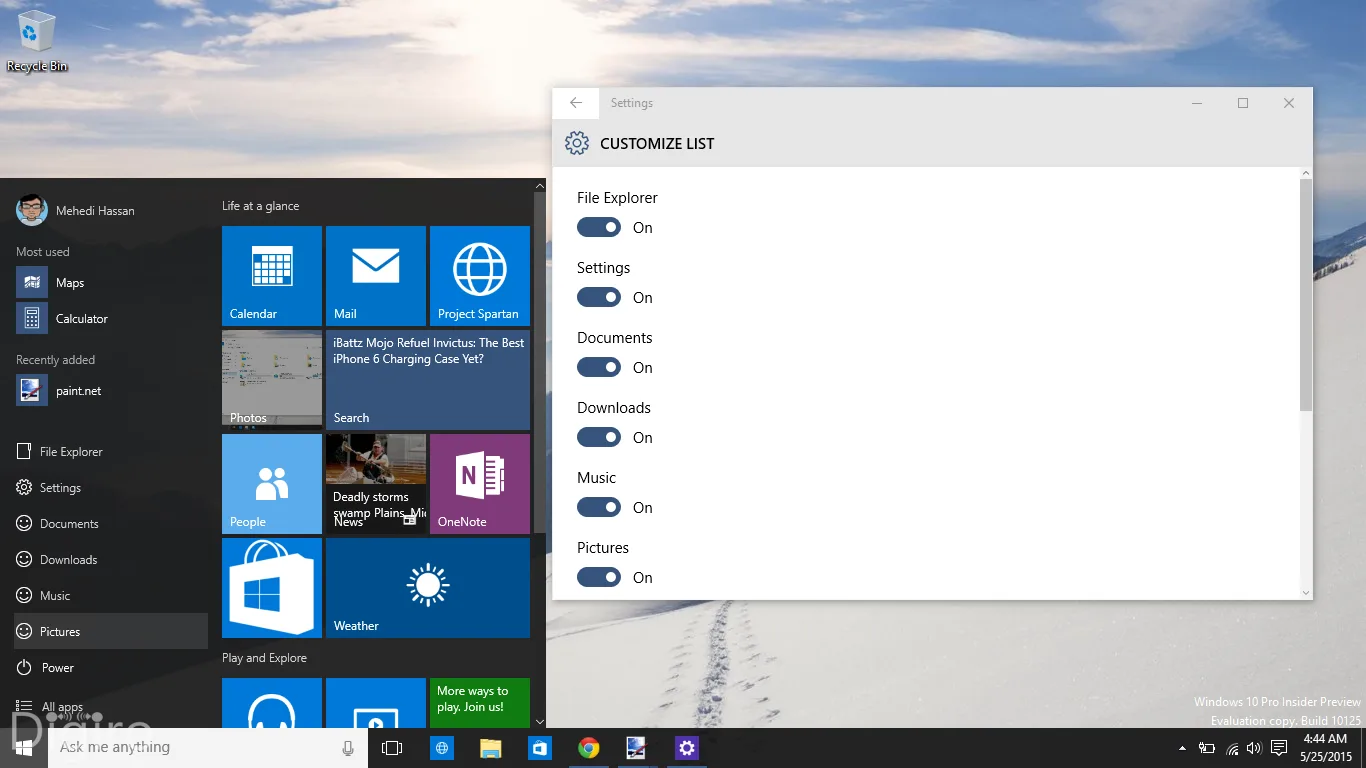Click the Settings window scrollbar down arrow
1366x768 pixels.
pyautogui.click(x=1305, y=593)
